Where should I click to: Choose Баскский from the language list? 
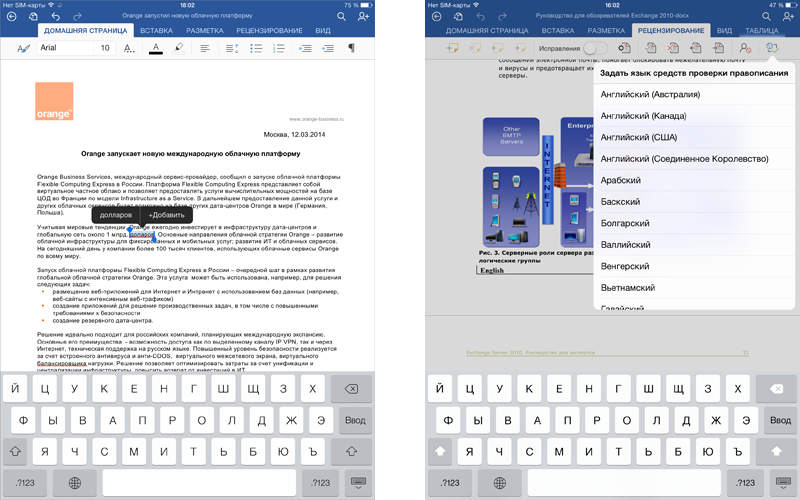pos(694,202)
